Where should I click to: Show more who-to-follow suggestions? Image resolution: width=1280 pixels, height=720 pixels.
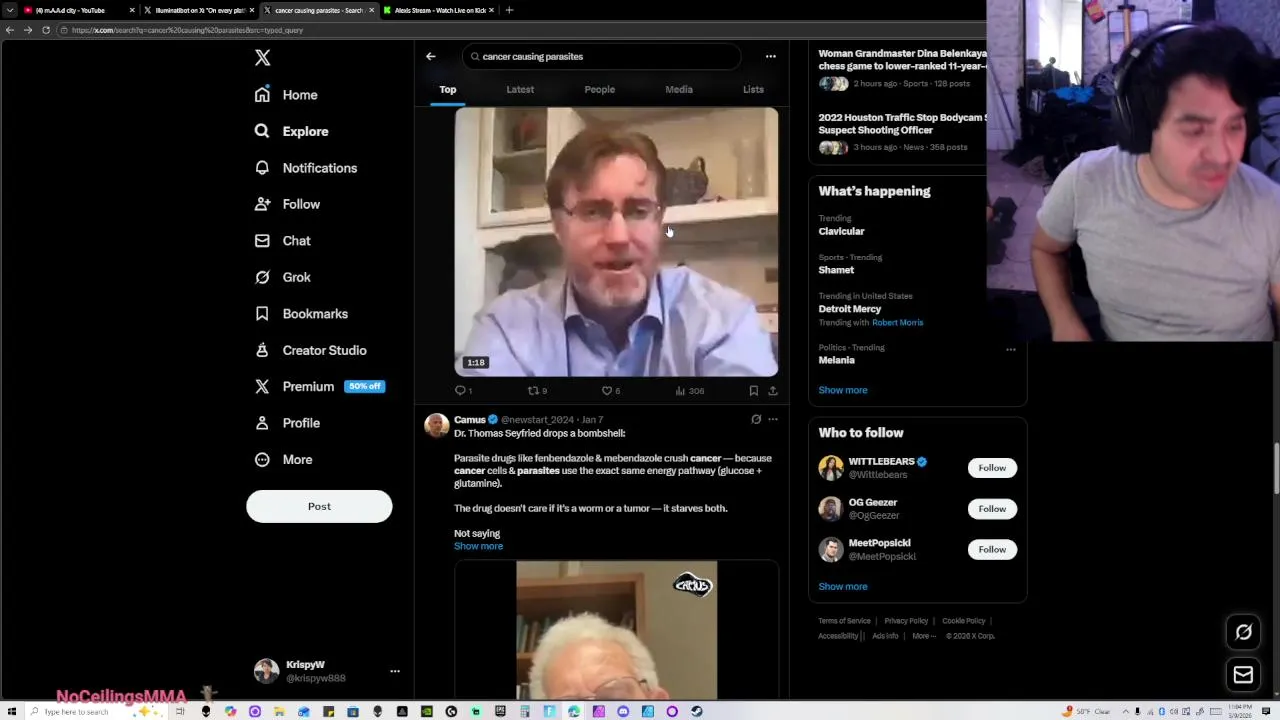coord(843,587)
